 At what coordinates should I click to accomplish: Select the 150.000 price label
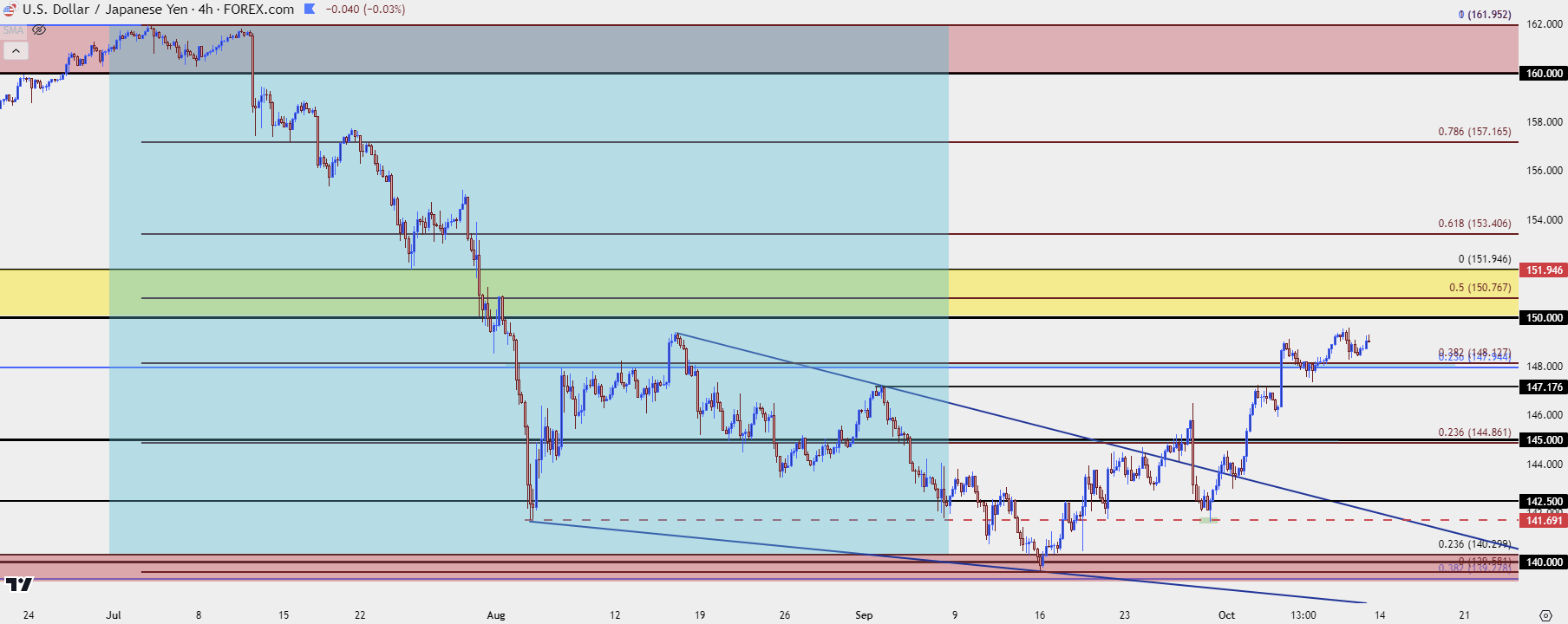1544,318
